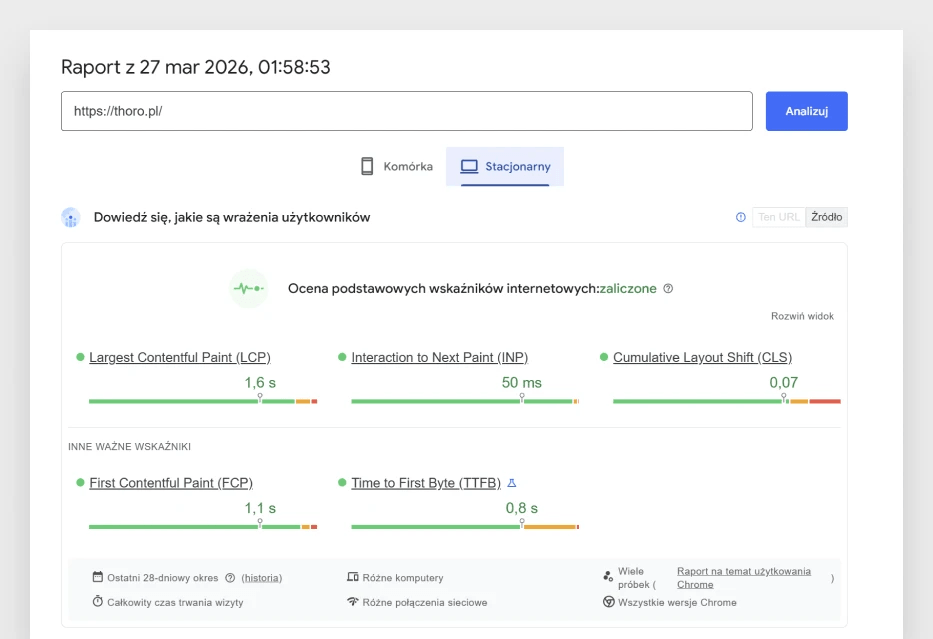The width and height of the screenshot is (933, 639).
Task: Open Raport na temat użytkowania Chrome link
Action: click(x=743, y=577)
